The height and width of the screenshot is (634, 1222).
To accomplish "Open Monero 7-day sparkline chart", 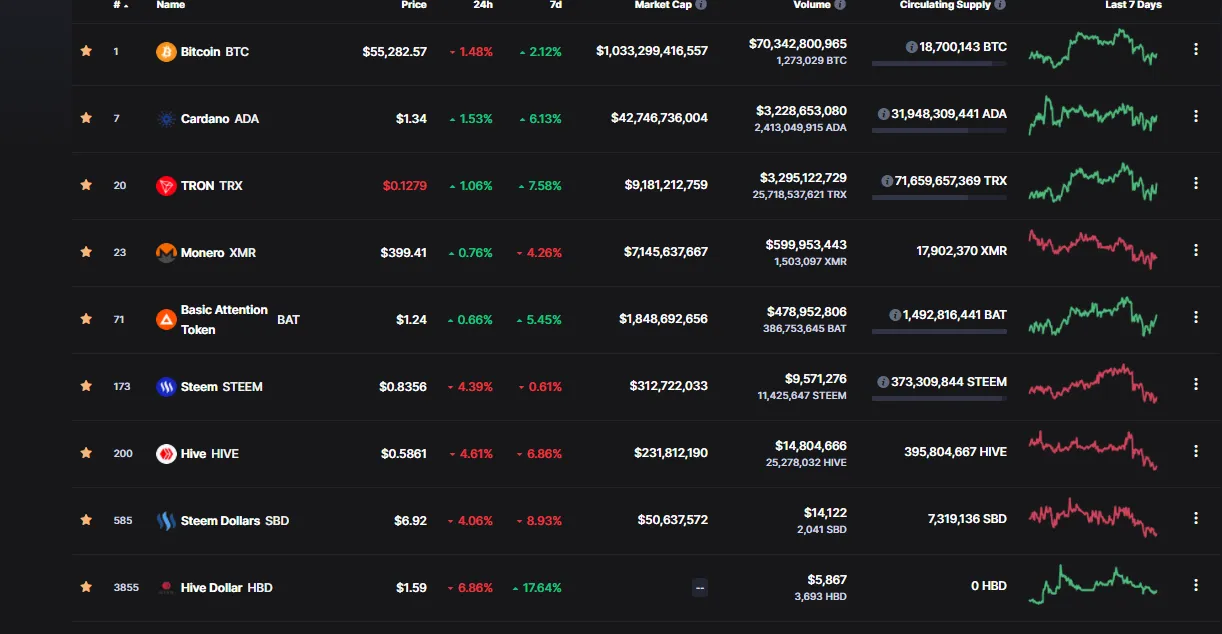I will coord(1093,249).
